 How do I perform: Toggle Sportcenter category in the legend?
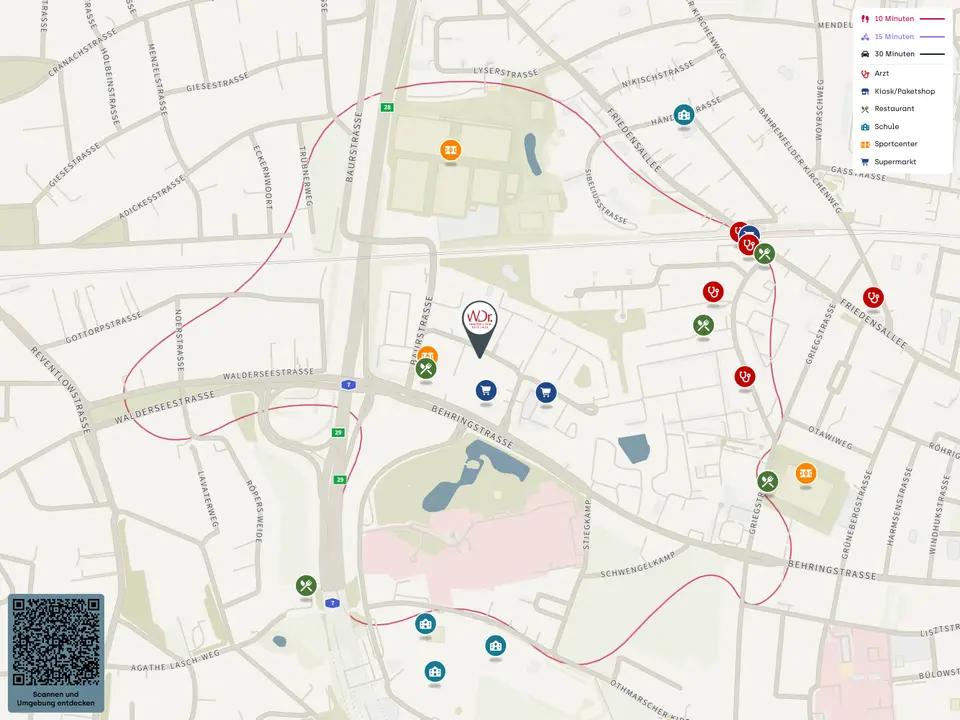pyautogui.click(x=889, y=144)
